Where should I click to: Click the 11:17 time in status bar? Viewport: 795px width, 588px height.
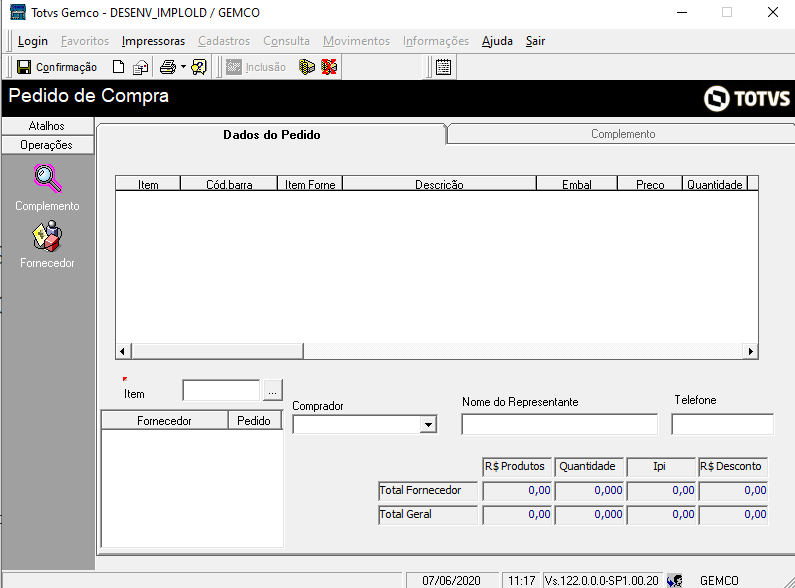tap(522, 580)
